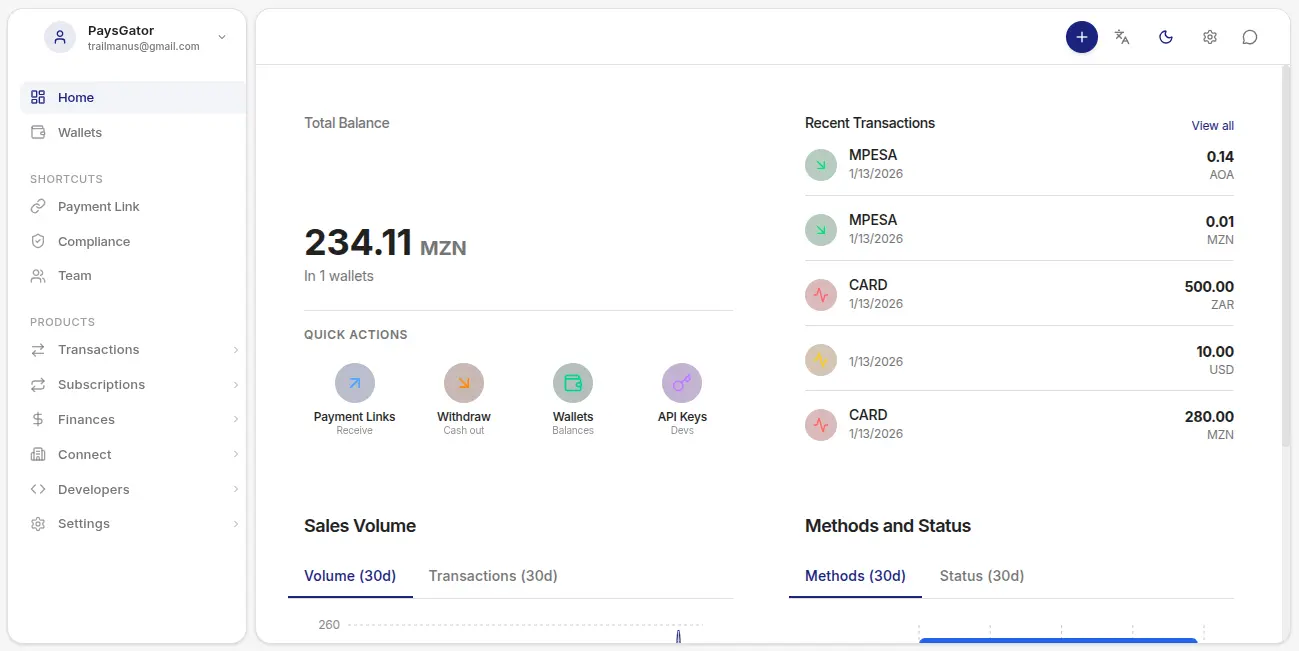Click the plus button in the top bar
The height and width of the screenshot is (651, 1299).
(1081, 36)
